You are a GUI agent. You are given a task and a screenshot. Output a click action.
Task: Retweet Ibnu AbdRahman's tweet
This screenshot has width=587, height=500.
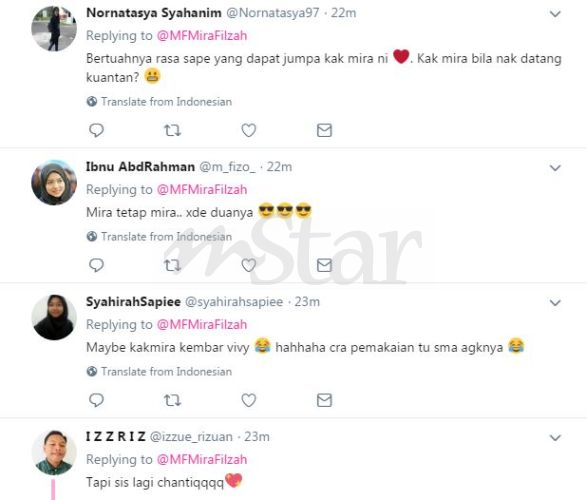[173, 265]
